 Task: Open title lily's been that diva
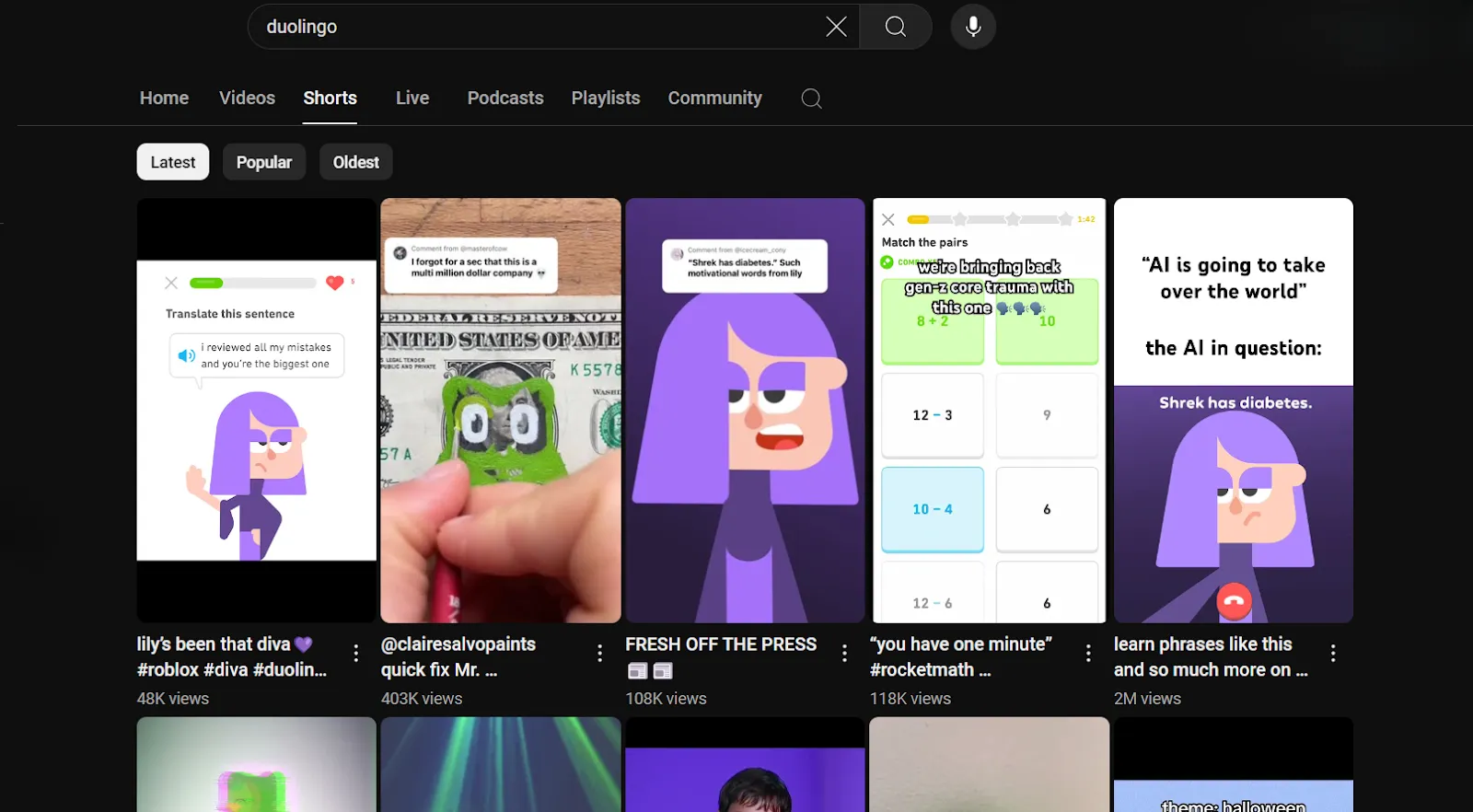[232, 657]
